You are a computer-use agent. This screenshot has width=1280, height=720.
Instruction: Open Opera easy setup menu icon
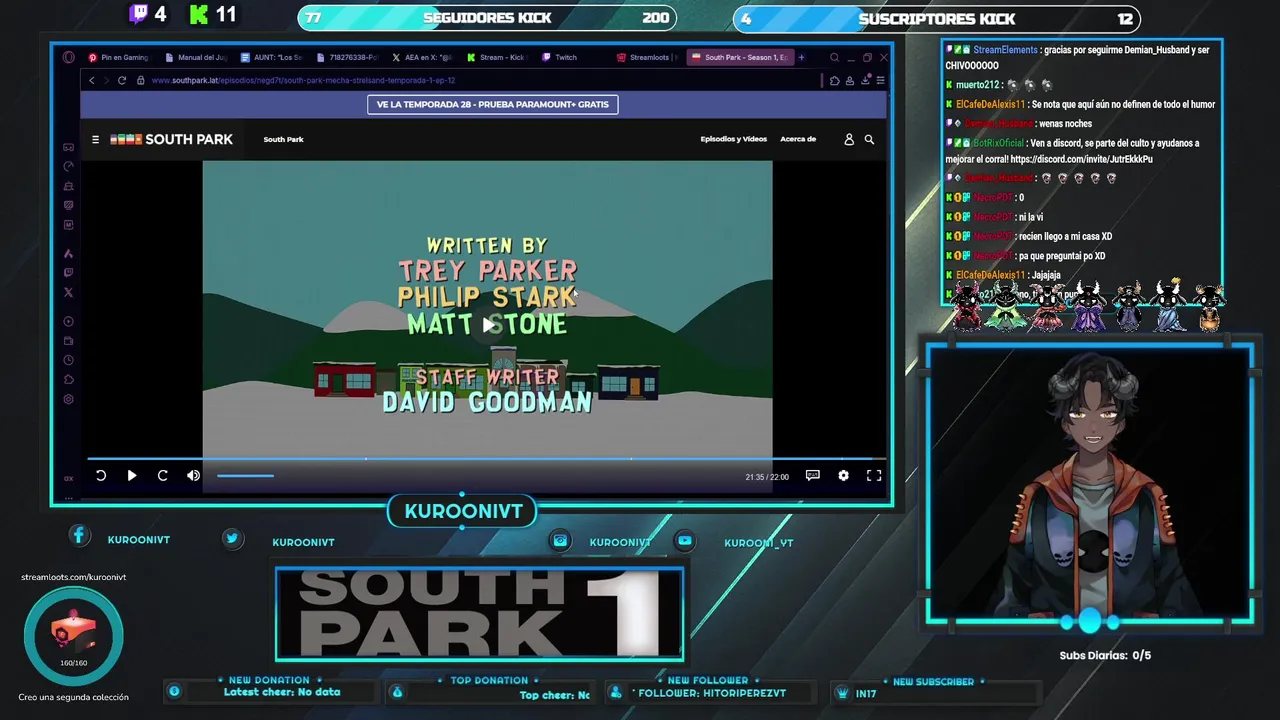pyautogui.click(x=880, y=80)
